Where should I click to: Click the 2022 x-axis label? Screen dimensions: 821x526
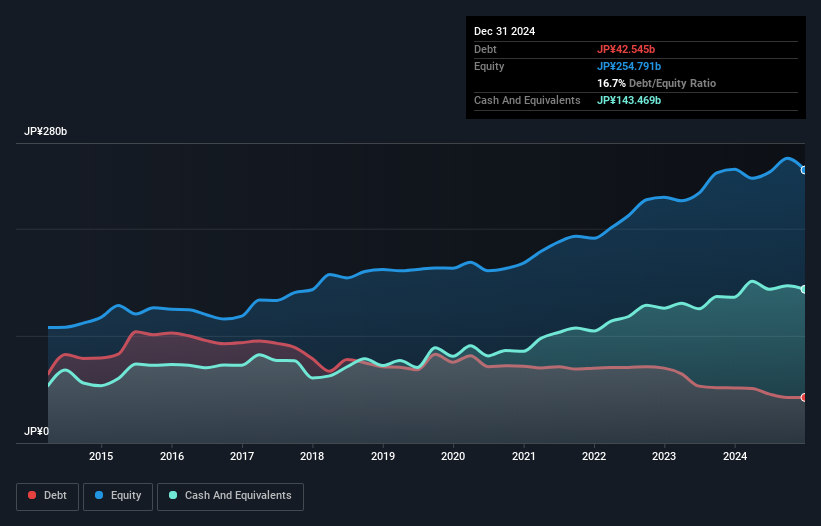[594, 456]
